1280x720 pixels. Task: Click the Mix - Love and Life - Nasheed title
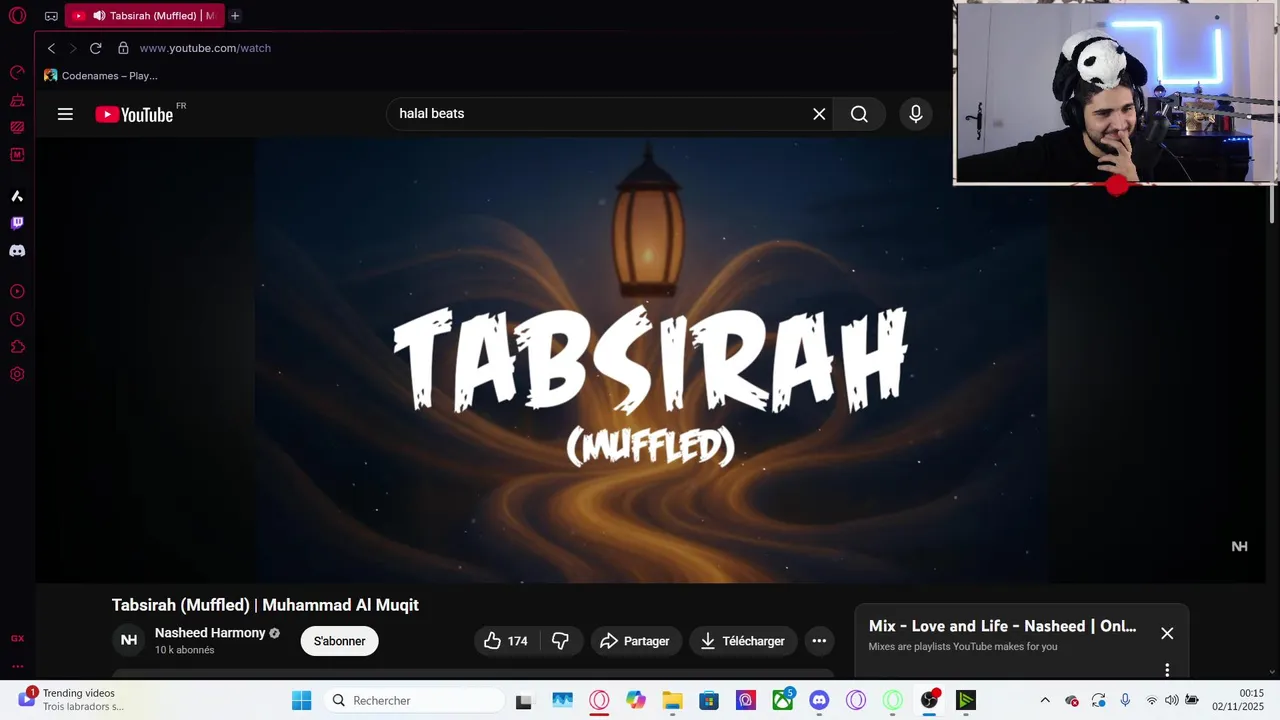(x=1003, y=626)
